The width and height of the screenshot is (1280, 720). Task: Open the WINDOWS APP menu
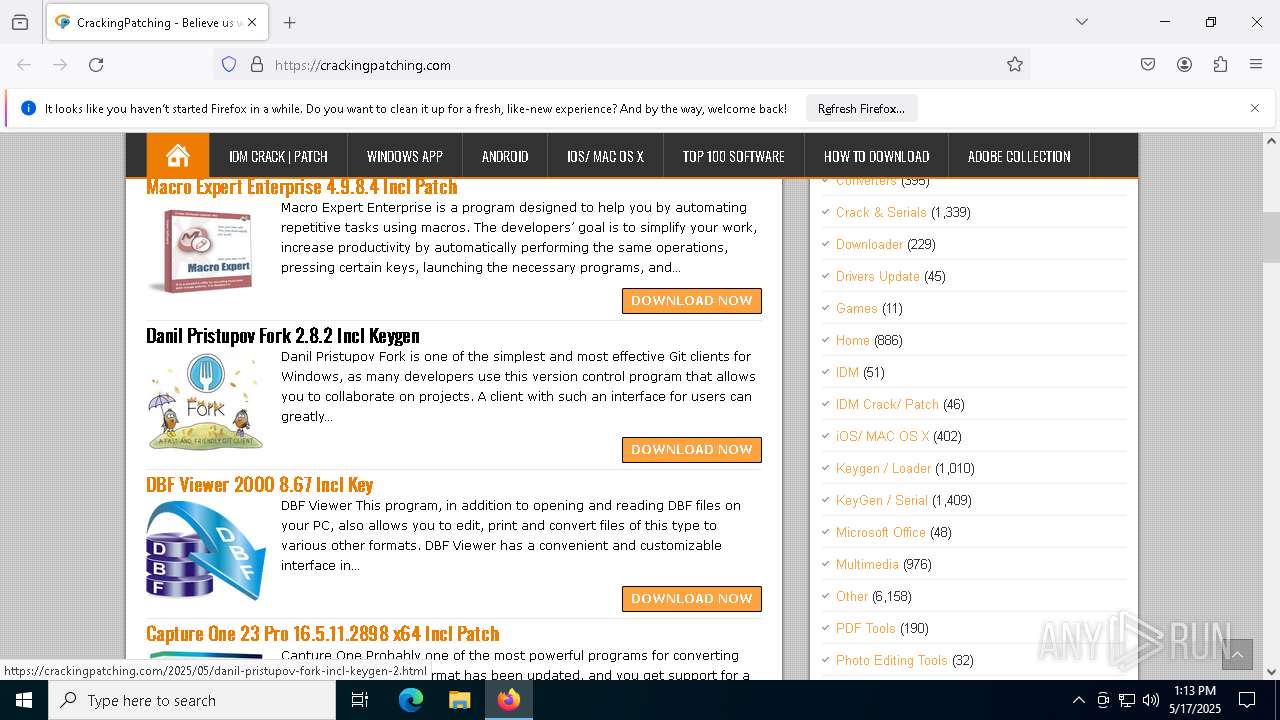[405, 156]
